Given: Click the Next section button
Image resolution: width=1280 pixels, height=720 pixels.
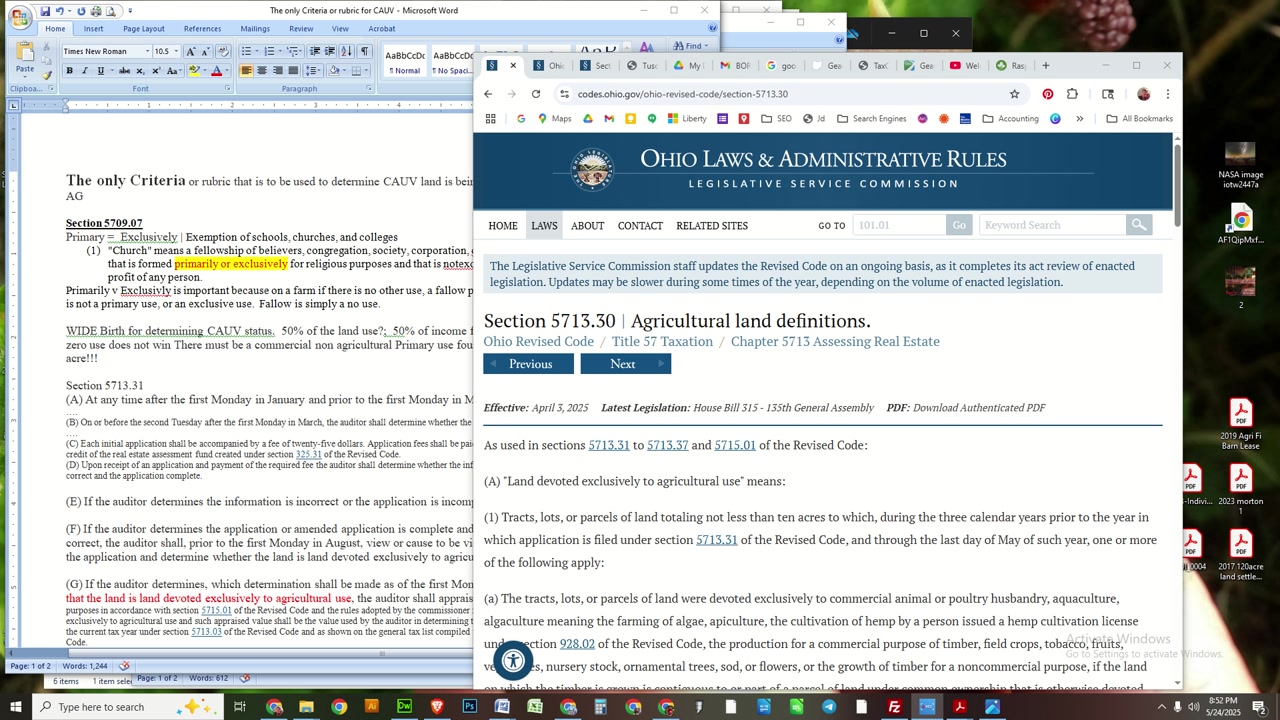Looking at the screenshot, I should [x=624, y=364].
